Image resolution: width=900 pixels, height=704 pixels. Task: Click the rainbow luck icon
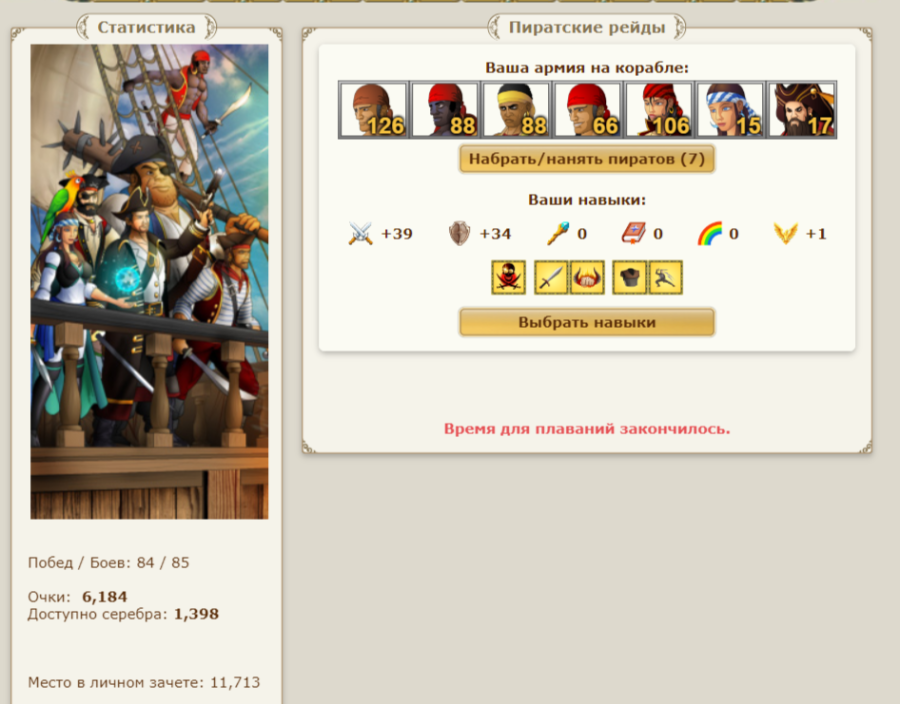click(x=709, y=234)
